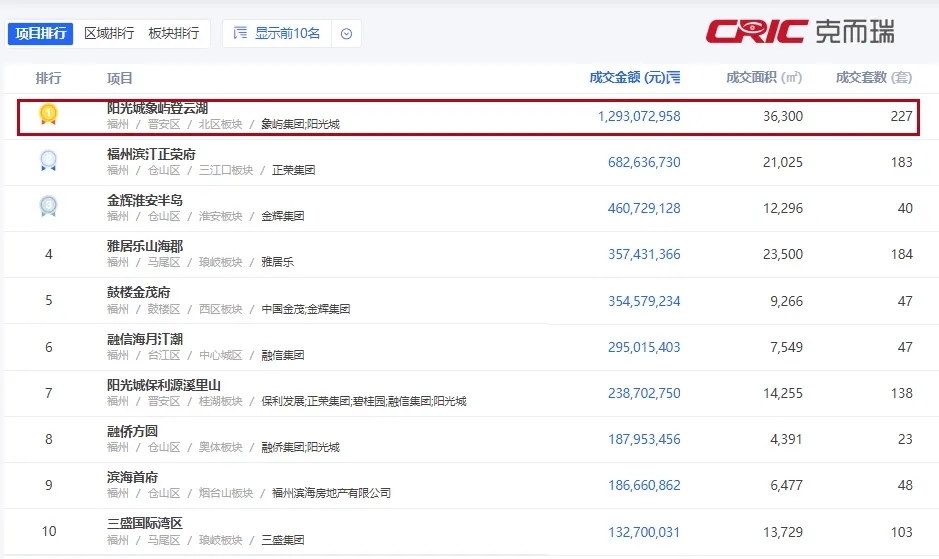
Task: Click units count 184
Action: pyautogui.click(x=901, y=255)
